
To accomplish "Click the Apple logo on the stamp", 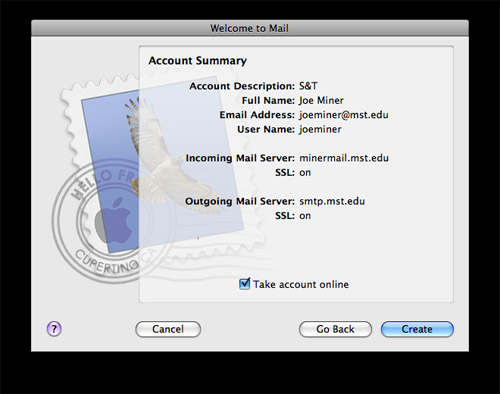I will coord(113,219).
